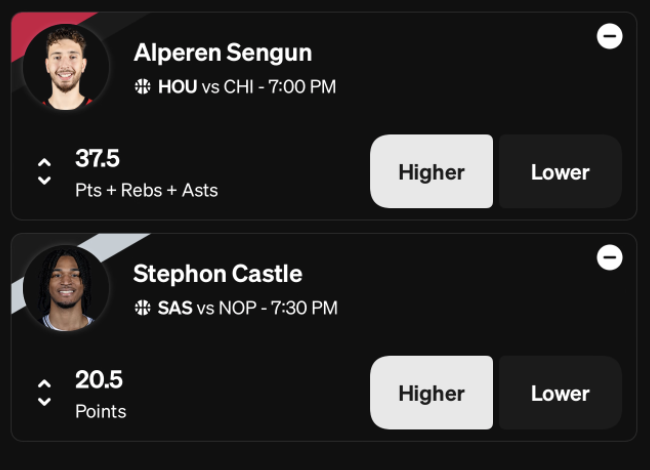Click Pts + Rebs + Asts stat label

pos(146,191)
